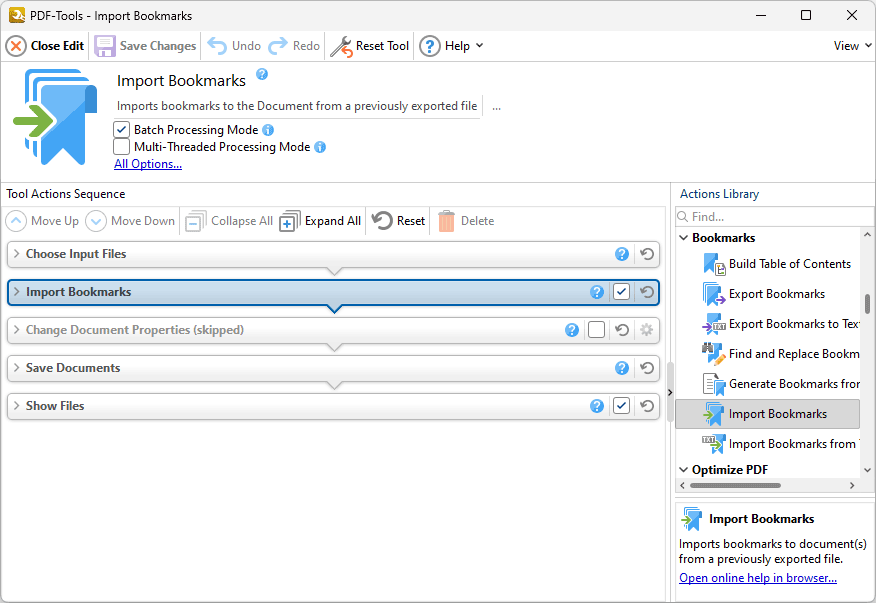Click the Move Down button
The image size is (876, 603).
[x=130, y=221]
